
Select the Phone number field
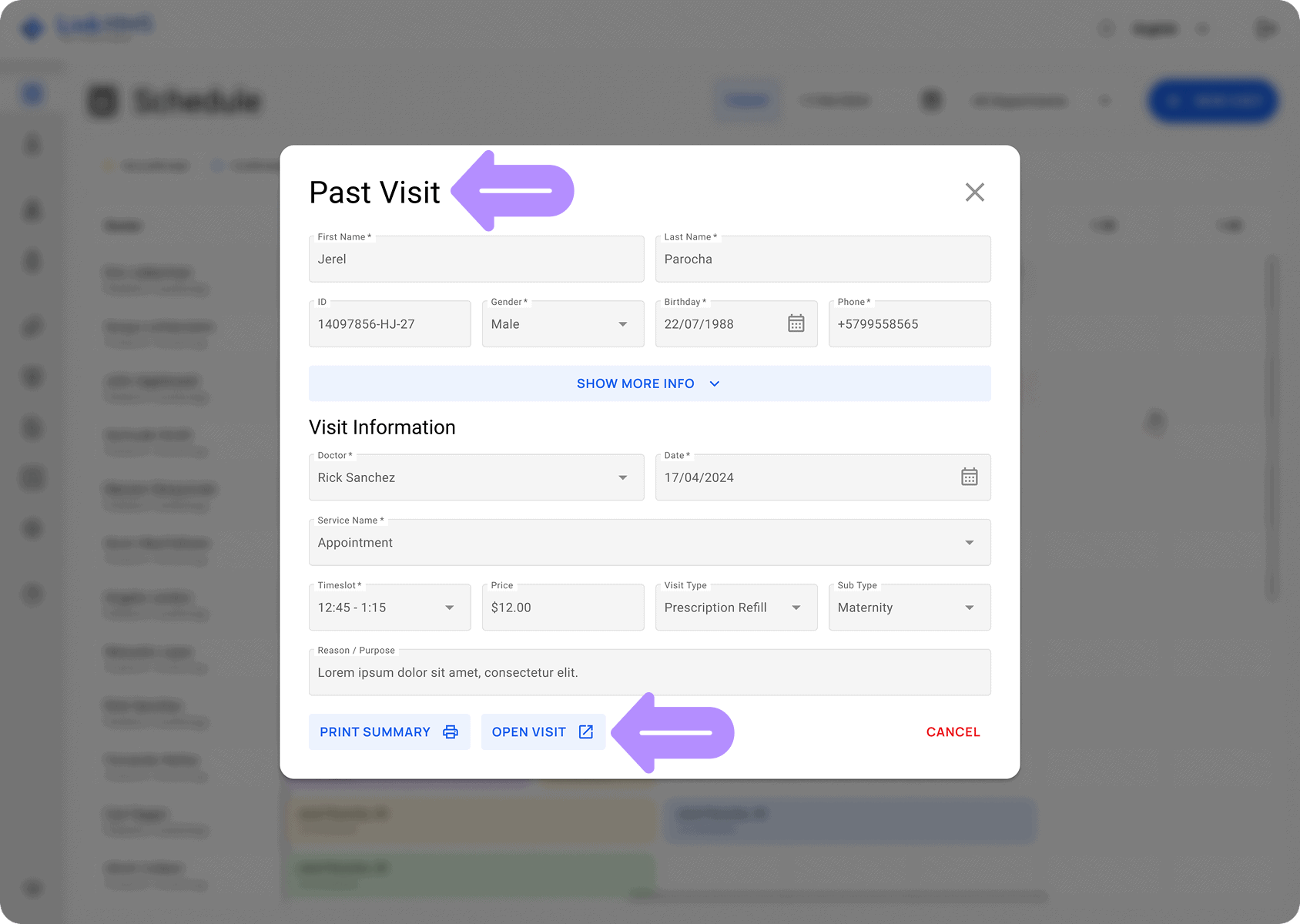(x=909, y=324)
